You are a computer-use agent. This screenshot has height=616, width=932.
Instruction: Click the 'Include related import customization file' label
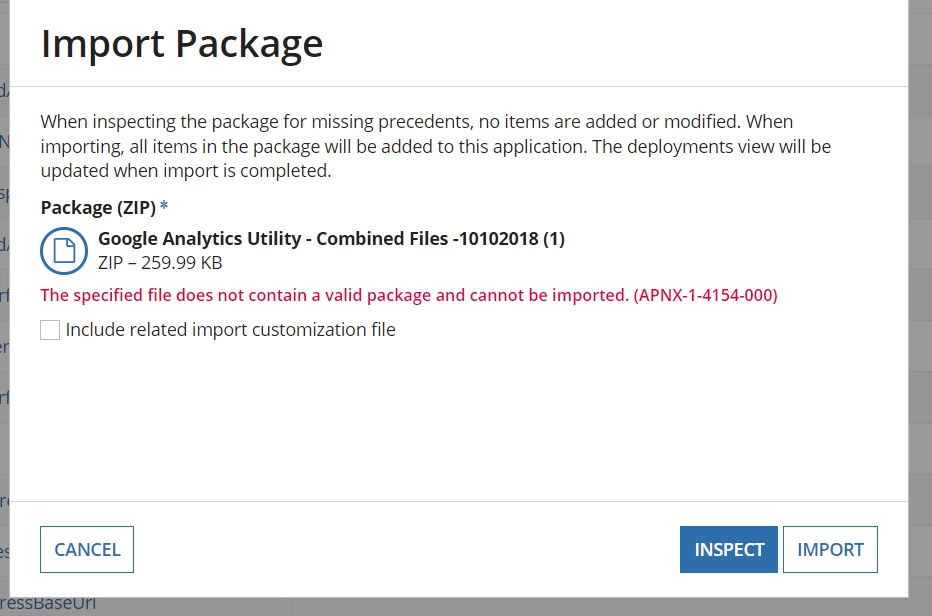point(231,329)
